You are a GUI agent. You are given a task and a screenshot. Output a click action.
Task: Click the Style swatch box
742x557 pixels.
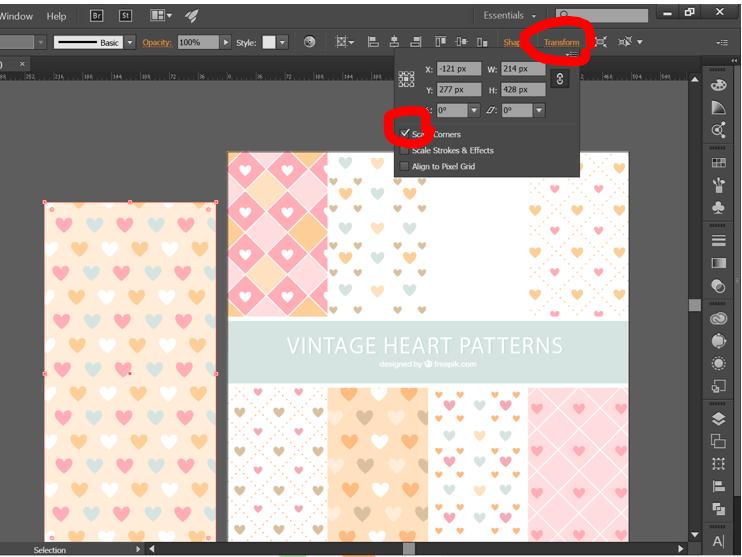pos(269,42)
